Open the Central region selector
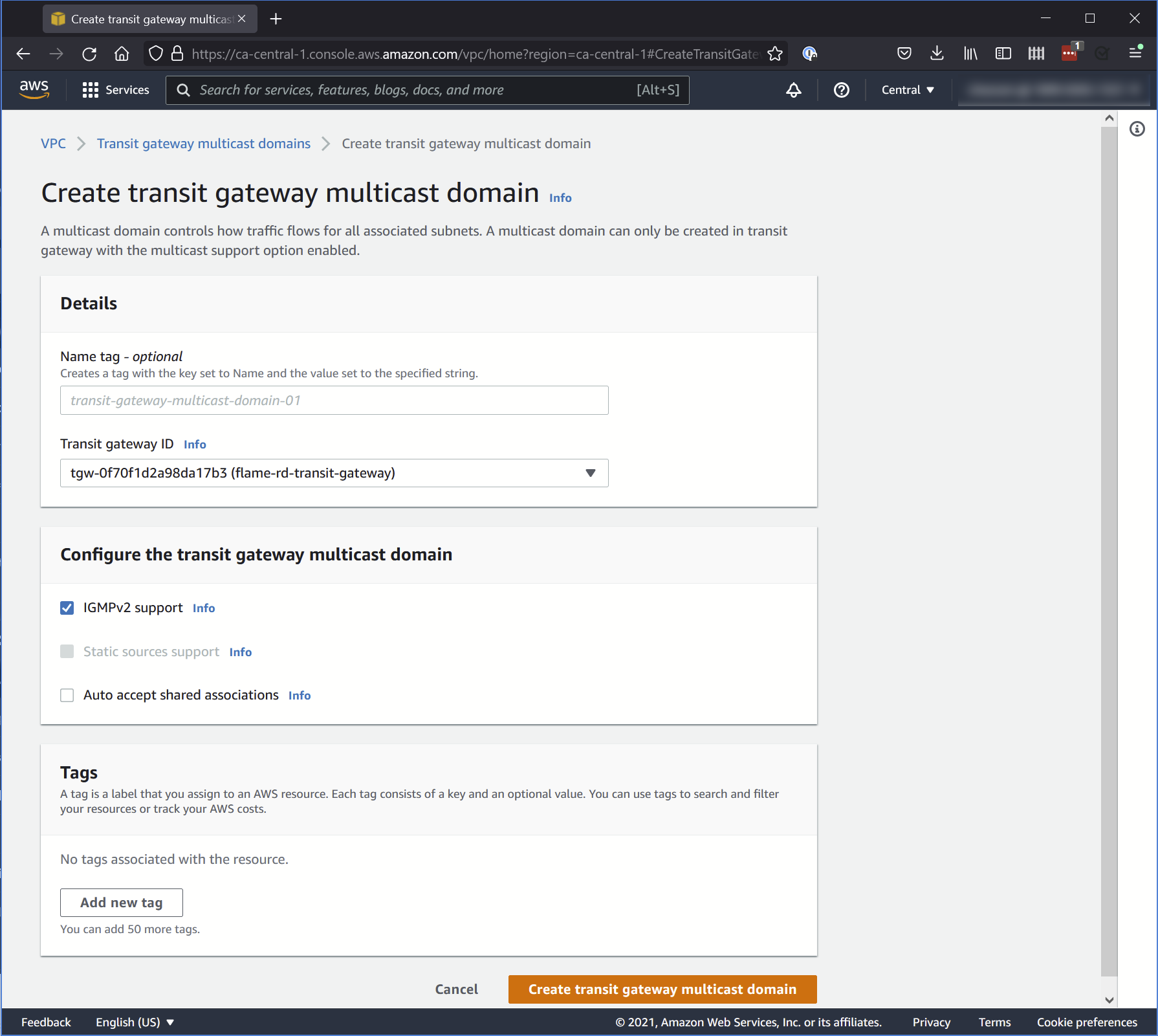The height and width of the screenshot is (1036, 1158). [907, 90]
